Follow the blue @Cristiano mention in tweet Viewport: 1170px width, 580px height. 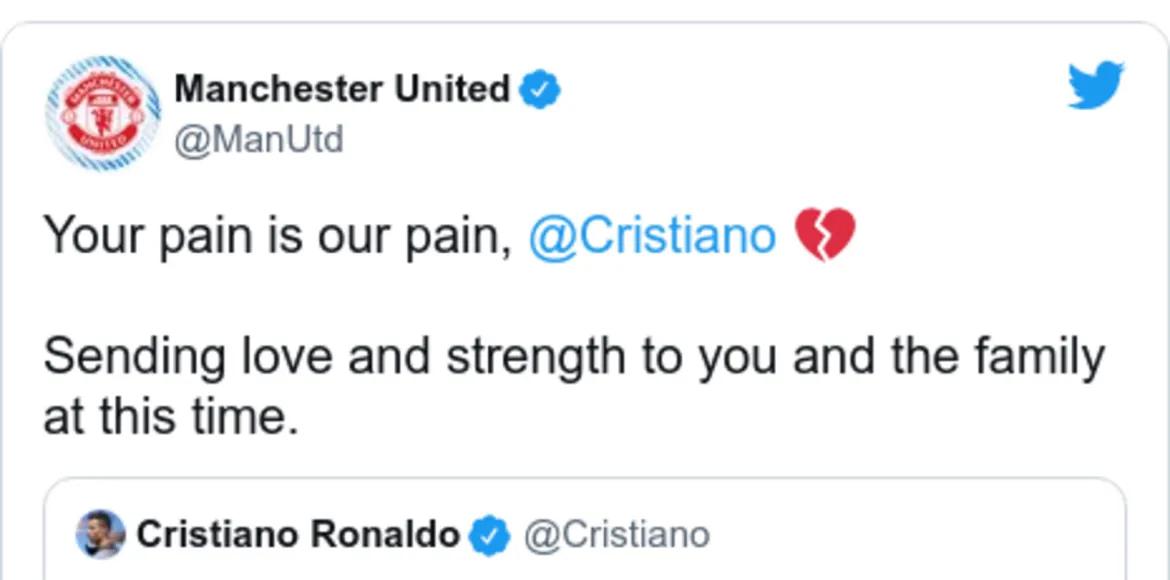tap(652, 236)
